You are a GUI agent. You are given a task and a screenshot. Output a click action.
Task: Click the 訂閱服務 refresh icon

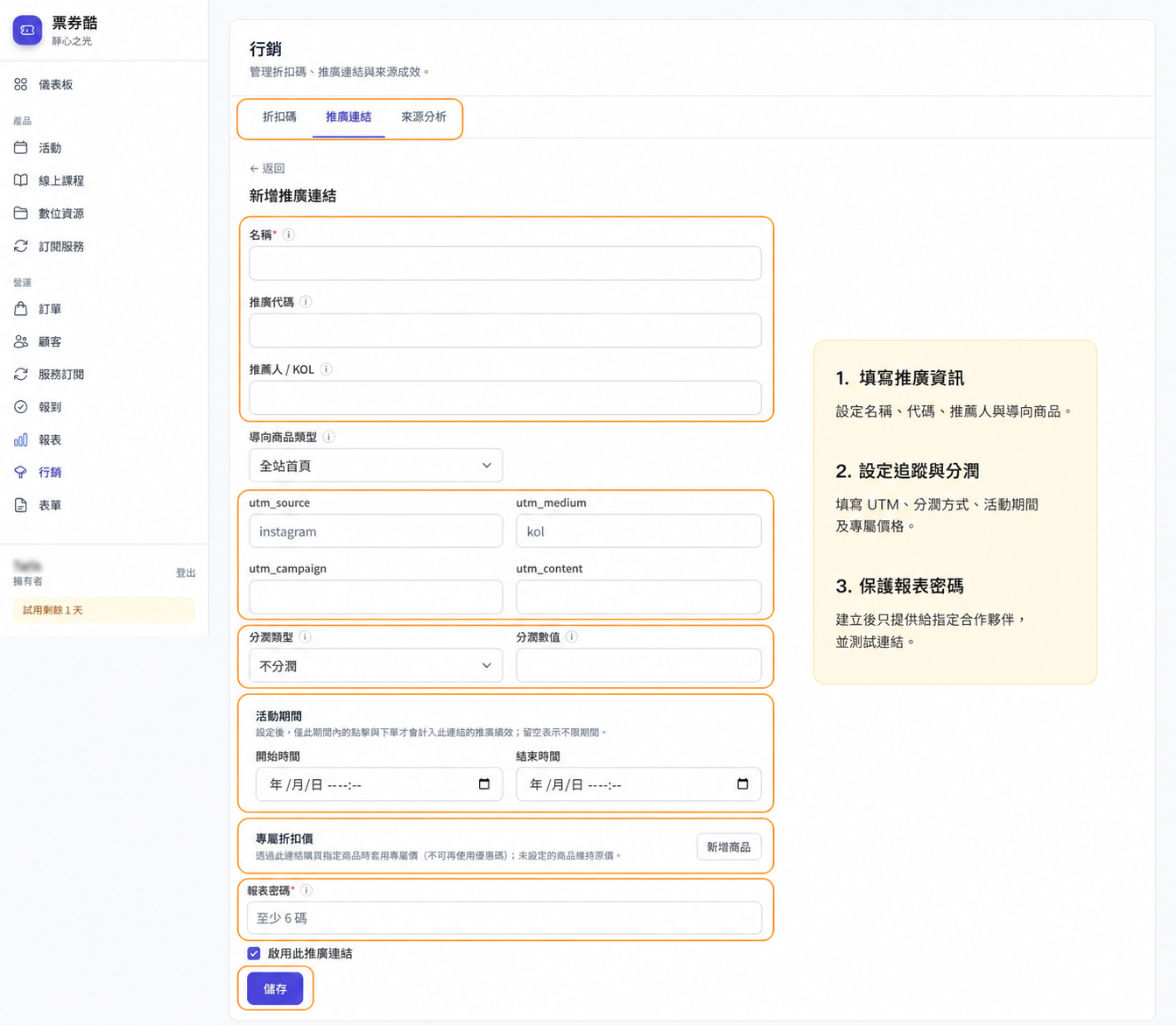(21, 247)
